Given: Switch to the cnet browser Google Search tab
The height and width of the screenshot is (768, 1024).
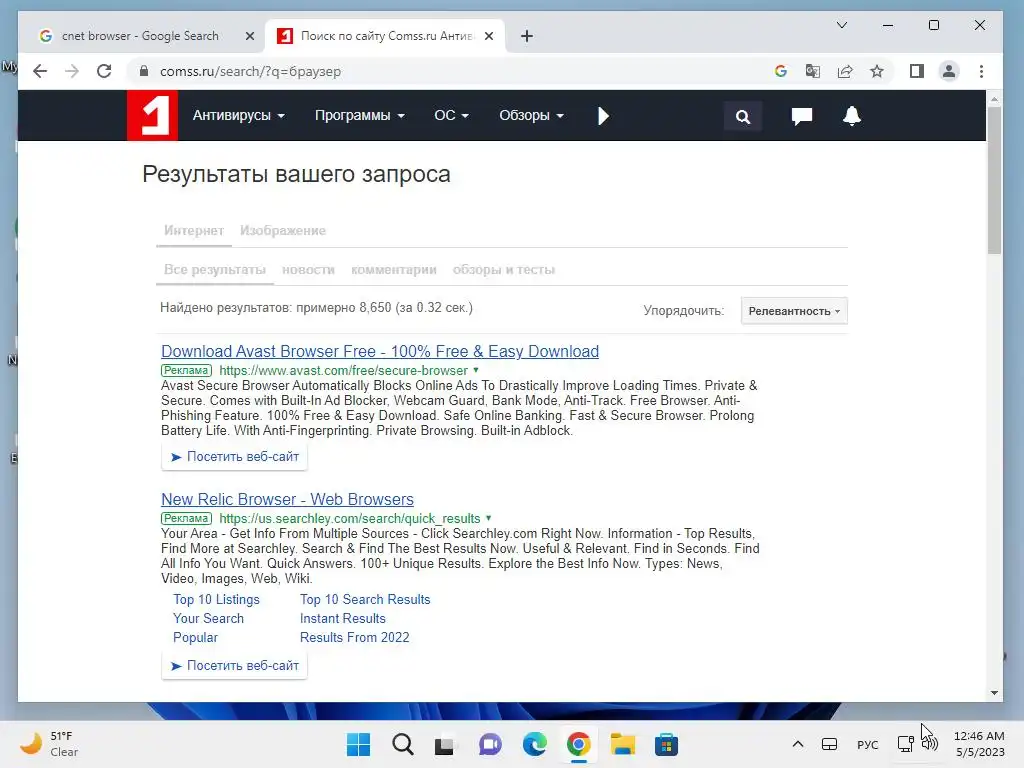Looking at the screenshot, I should coord(140,36).
